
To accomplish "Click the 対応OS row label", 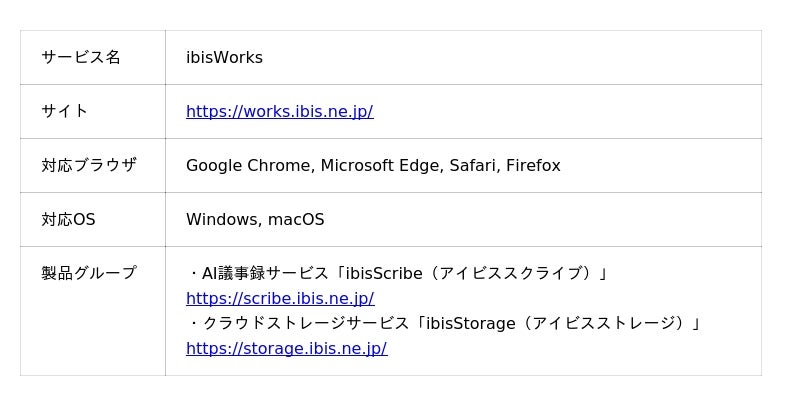I will pyautogui.click(x=68, y=219).
